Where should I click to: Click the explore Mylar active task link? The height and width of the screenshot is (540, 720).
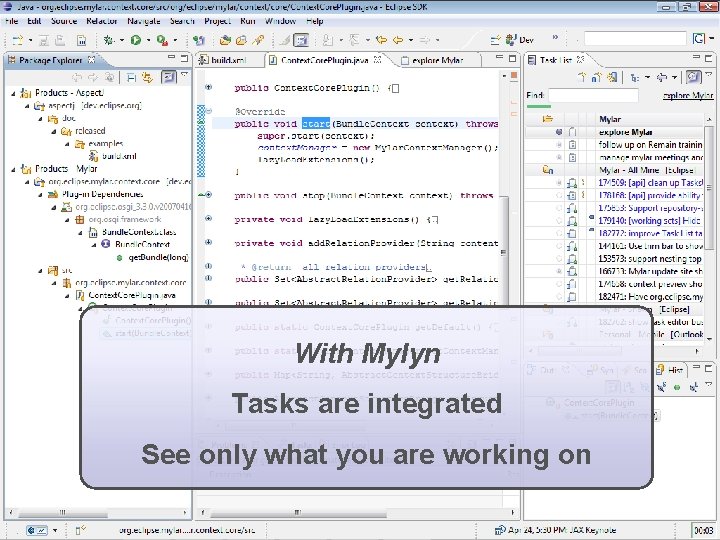pyautogui.click(x=688, y=96)
